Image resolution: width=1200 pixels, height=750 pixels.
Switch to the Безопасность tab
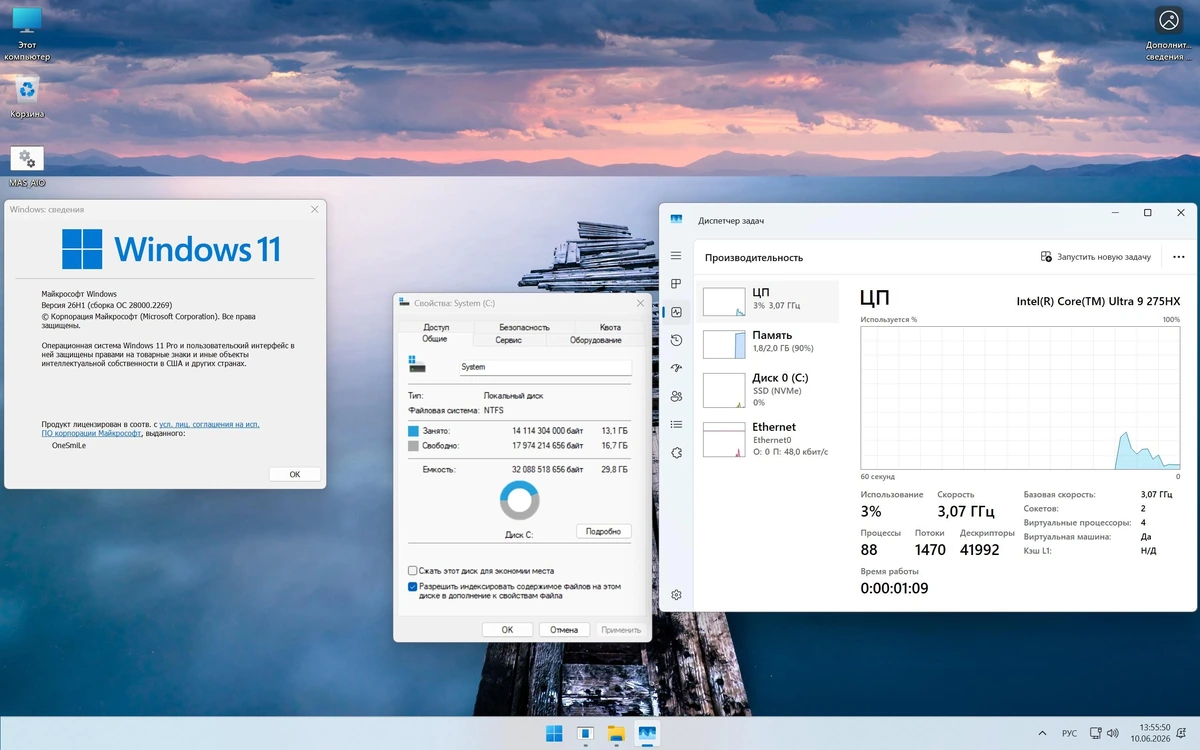coord(524,327)
